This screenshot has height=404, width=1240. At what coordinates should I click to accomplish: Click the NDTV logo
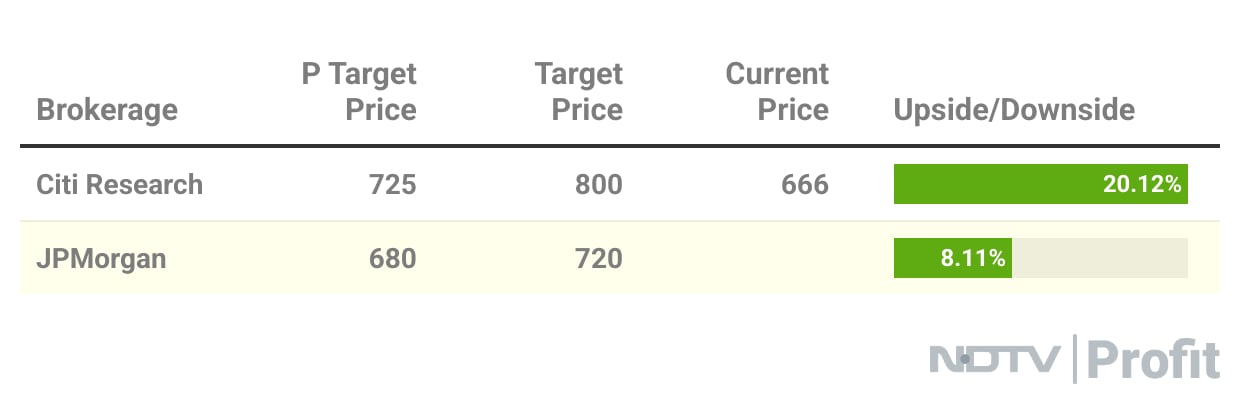[998, 361]
